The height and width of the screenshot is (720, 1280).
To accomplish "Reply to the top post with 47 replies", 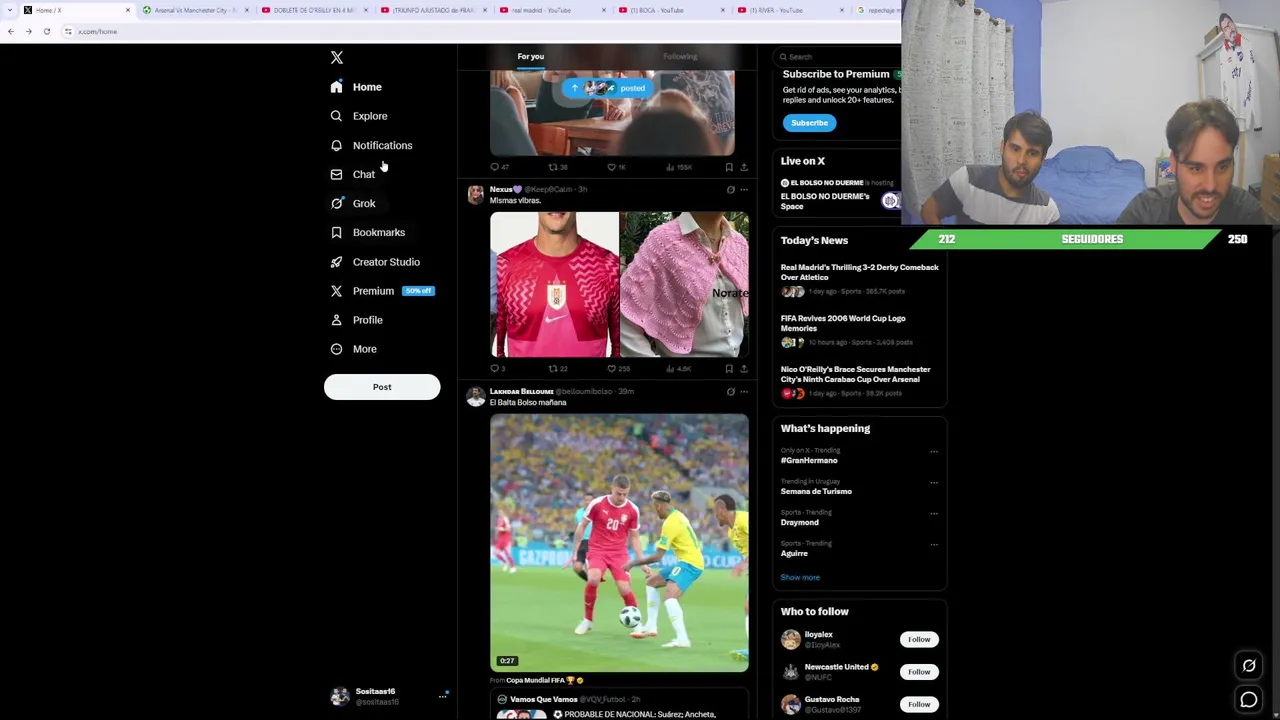I will click(499, 167).
